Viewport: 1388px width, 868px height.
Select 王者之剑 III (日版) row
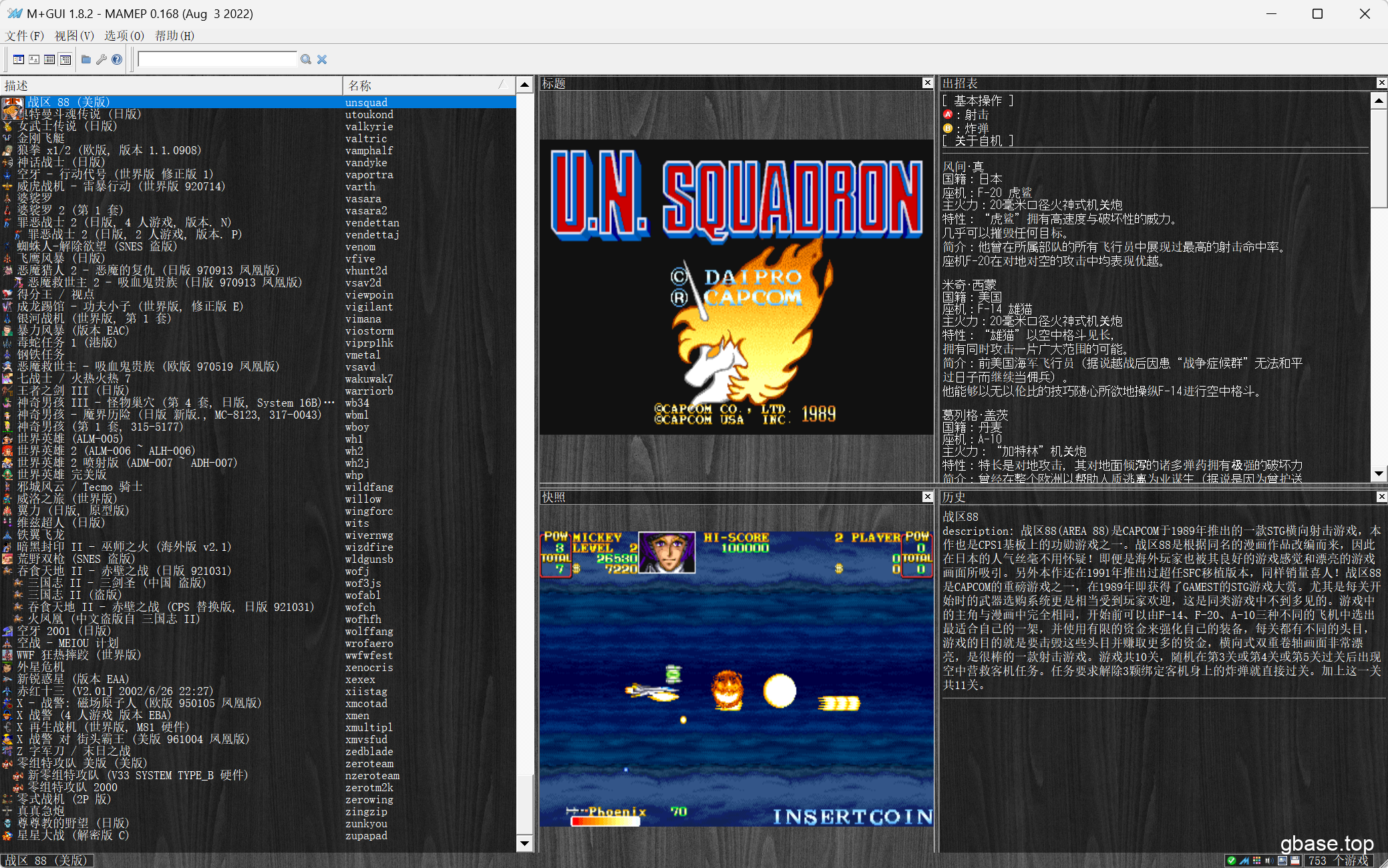[x=258, y=391]
